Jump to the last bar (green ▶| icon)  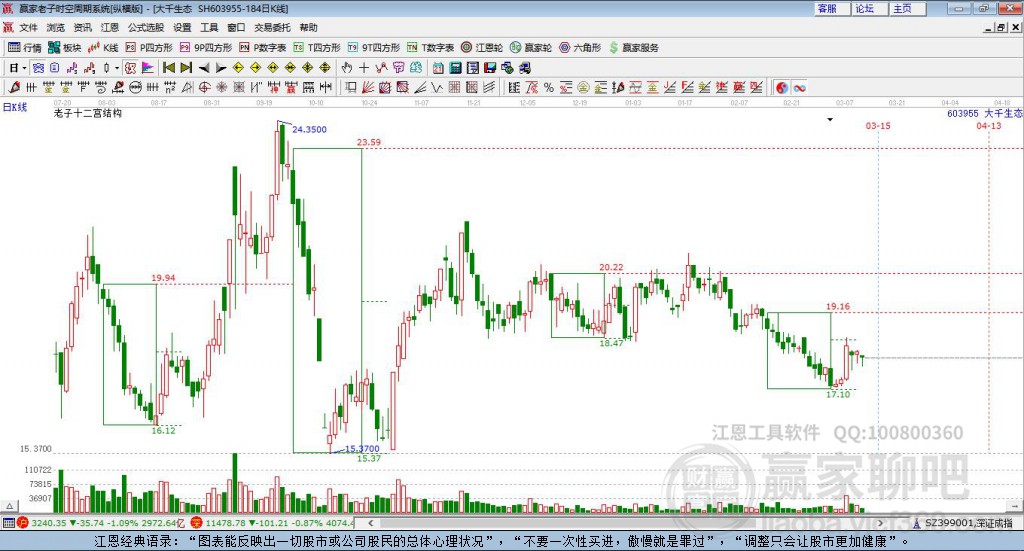point(185,68)
